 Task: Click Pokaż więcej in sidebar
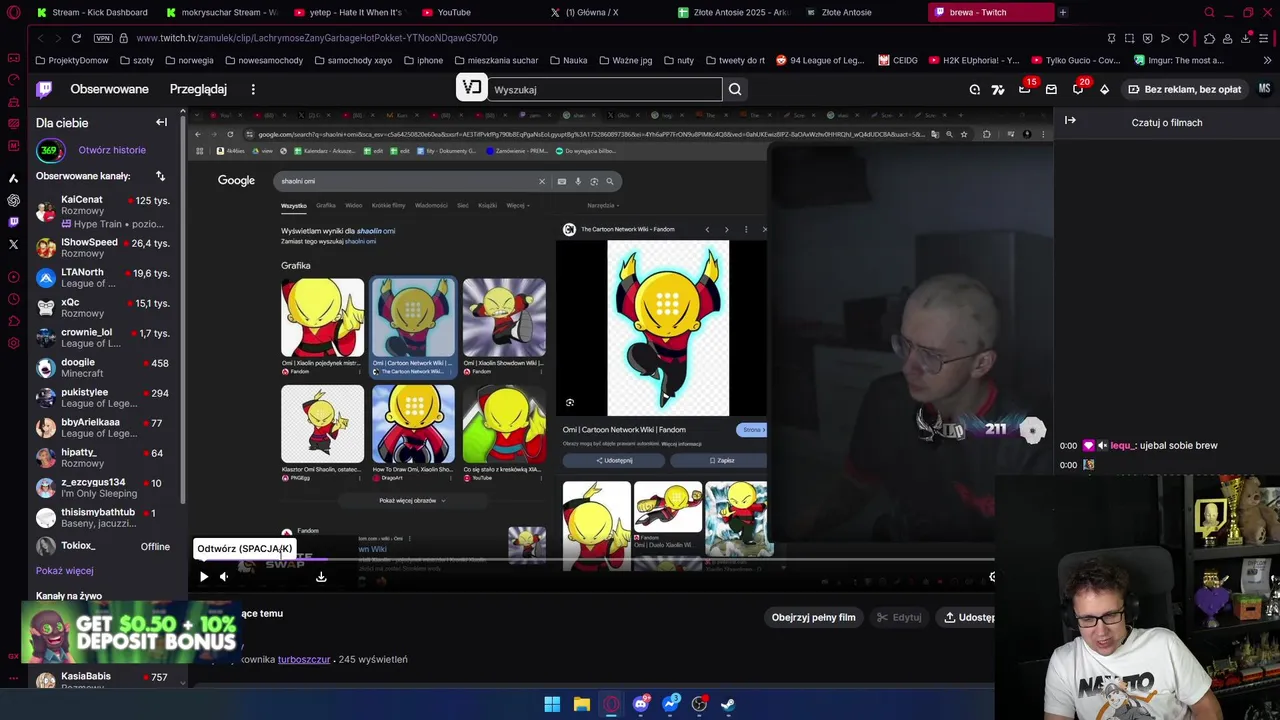point(65,571)
